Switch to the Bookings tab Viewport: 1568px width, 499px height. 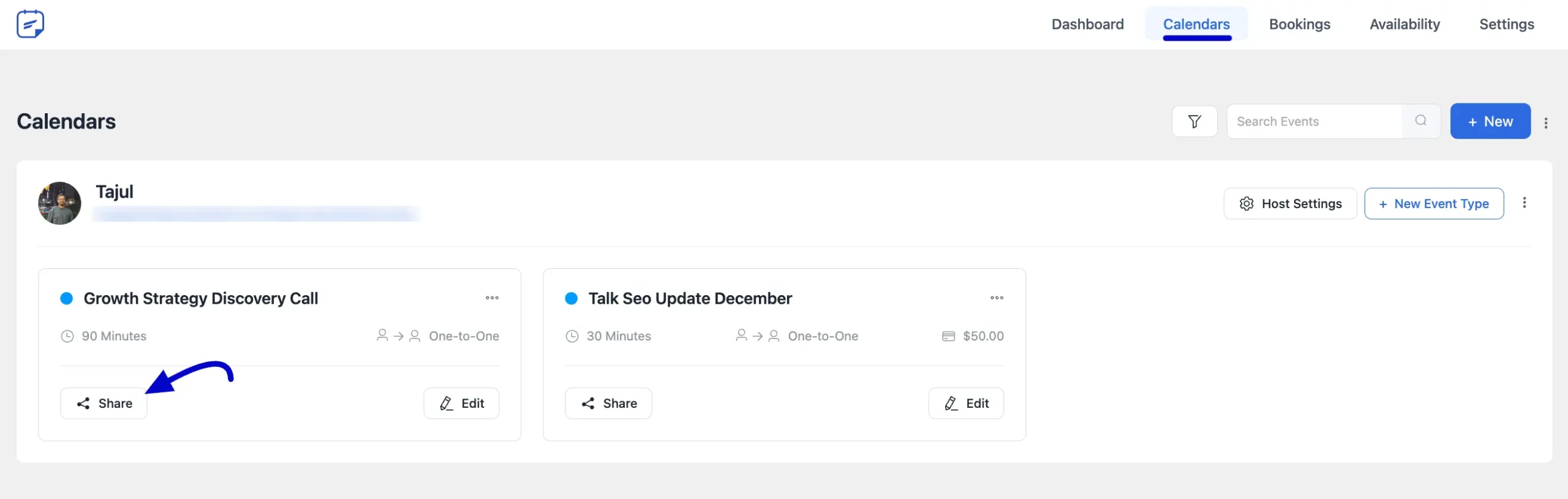[1299, 24]
